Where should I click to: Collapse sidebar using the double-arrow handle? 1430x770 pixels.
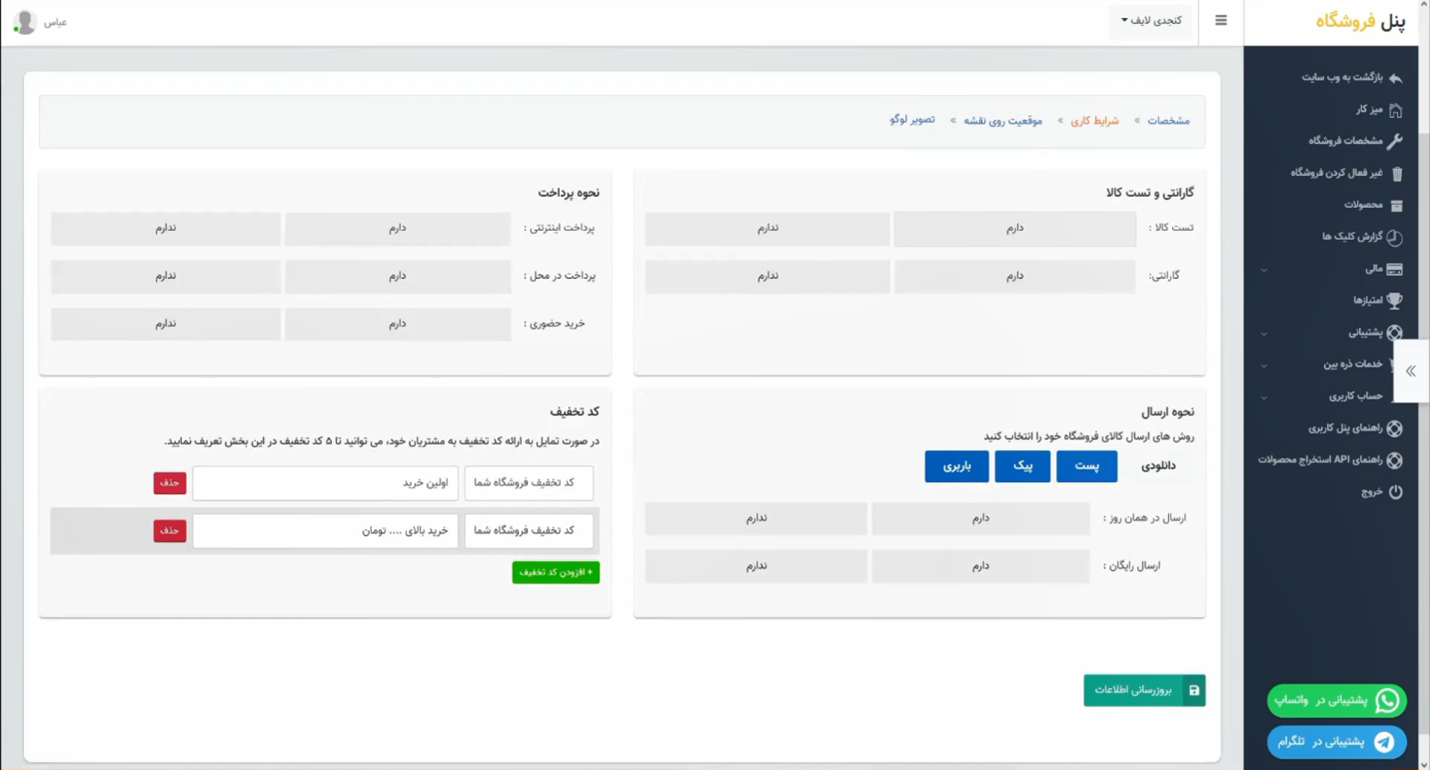[1410, 371]
